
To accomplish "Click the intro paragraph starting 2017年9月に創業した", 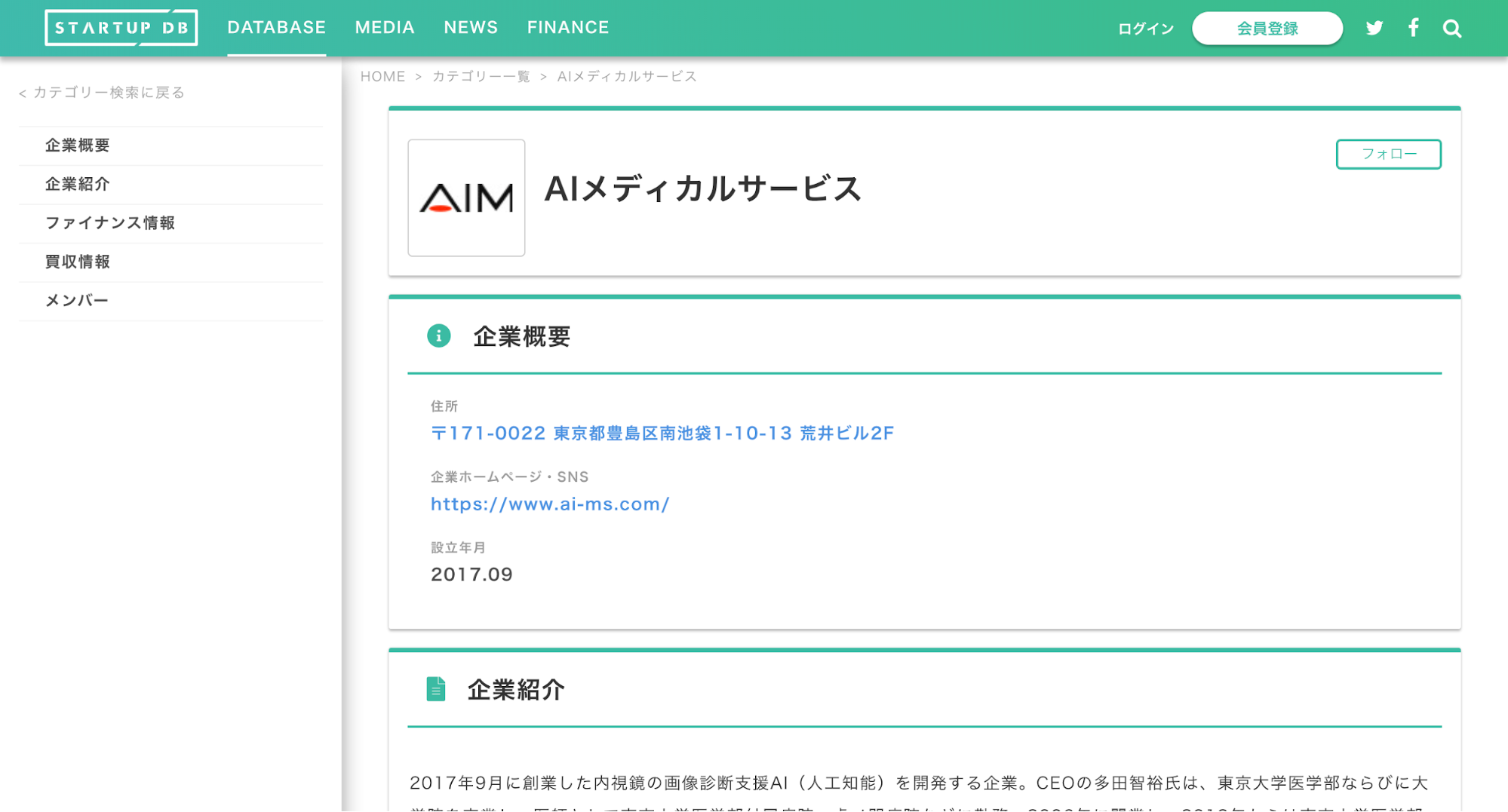I will point(919,792).
